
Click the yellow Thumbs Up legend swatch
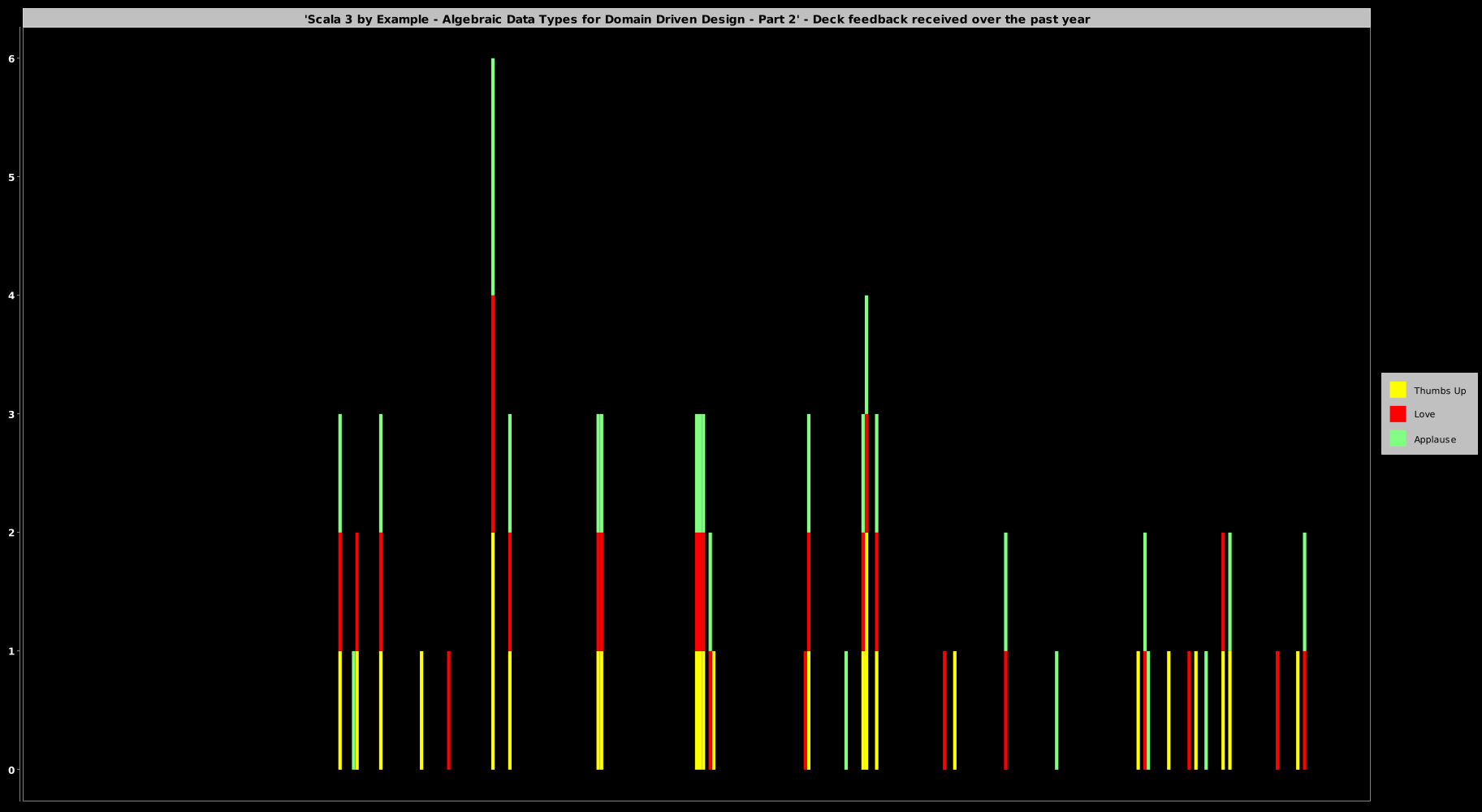[1398, 390]
